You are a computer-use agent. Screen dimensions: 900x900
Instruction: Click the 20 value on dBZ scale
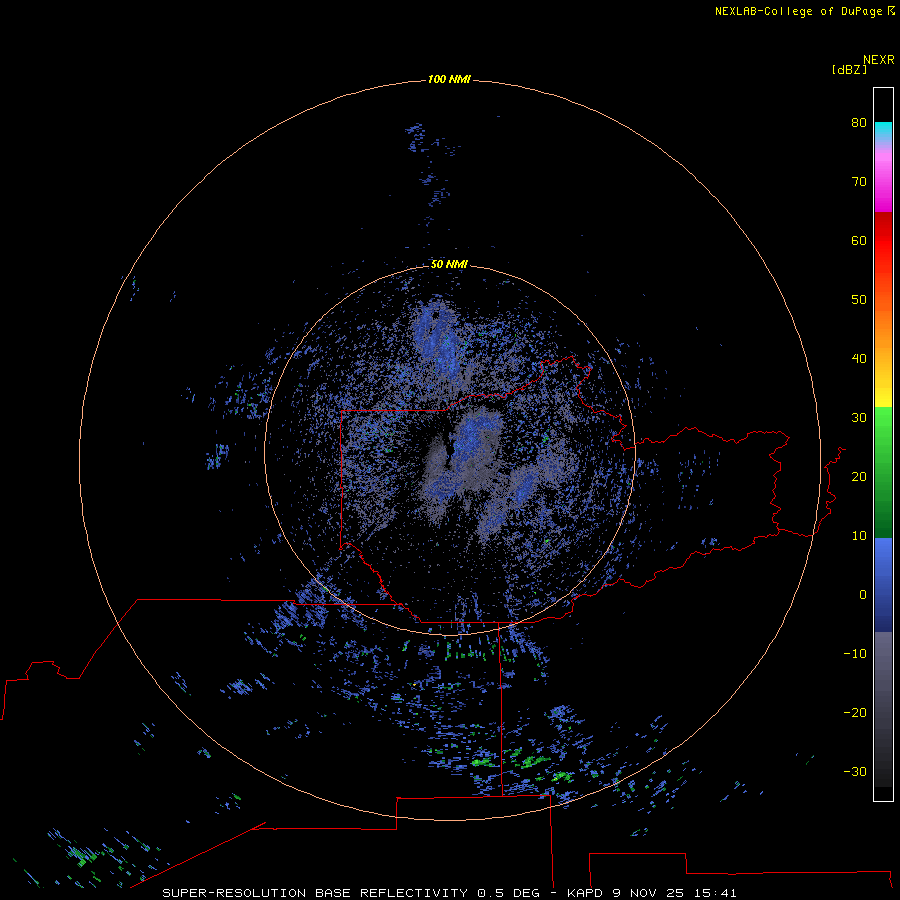859,476
